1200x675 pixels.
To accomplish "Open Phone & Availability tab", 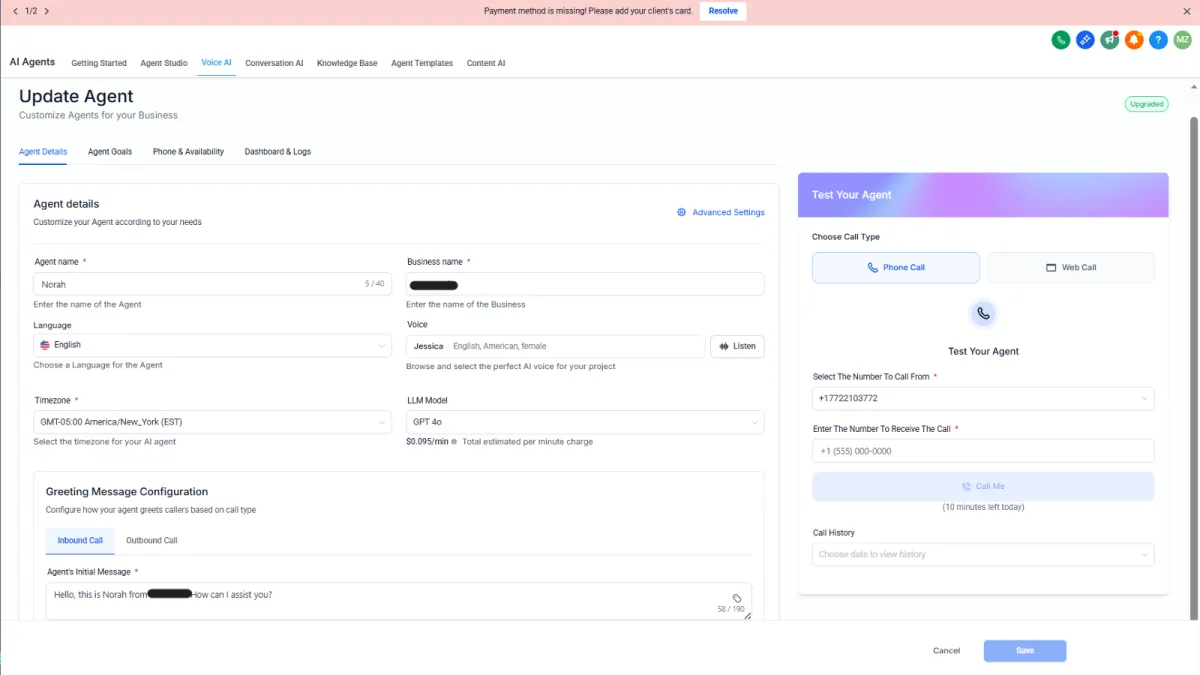I will pyautogui.click(x=188, y=152).
